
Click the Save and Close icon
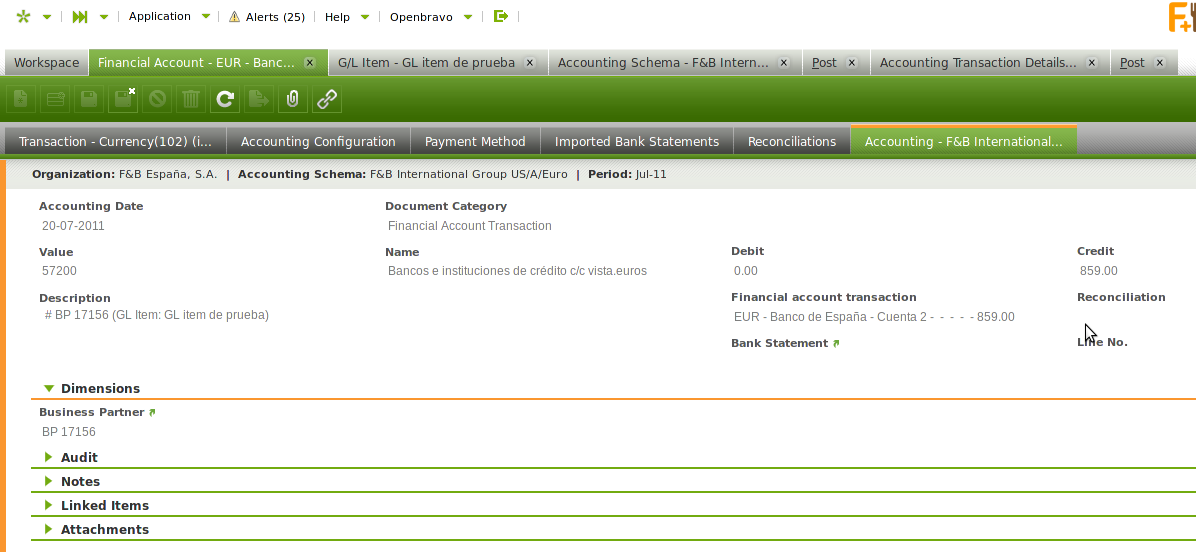(123, 98)
